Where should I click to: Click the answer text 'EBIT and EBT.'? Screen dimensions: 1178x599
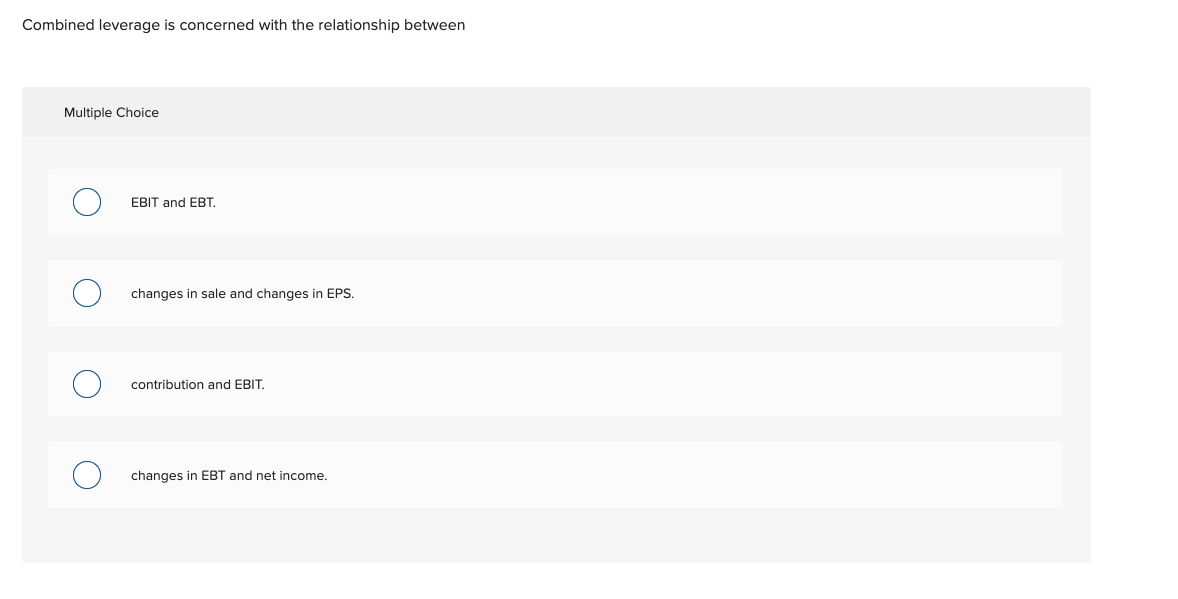pyautogui.click(x=172, y=202)
